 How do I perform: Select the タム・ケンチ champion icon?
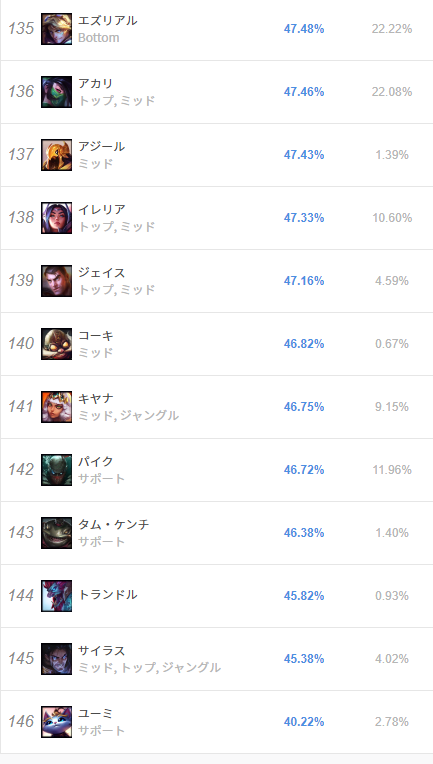click(x=56, y=533)
